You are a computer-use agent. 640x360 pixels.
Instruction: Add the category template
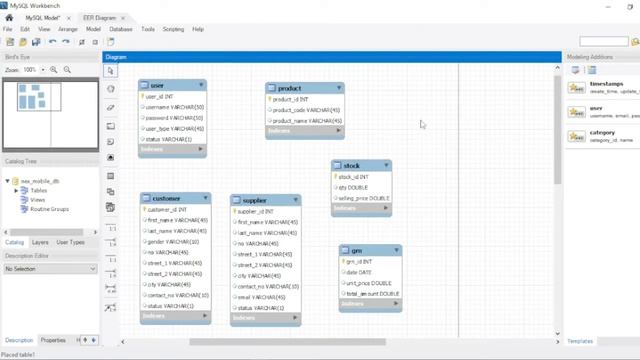pos(603,136)
